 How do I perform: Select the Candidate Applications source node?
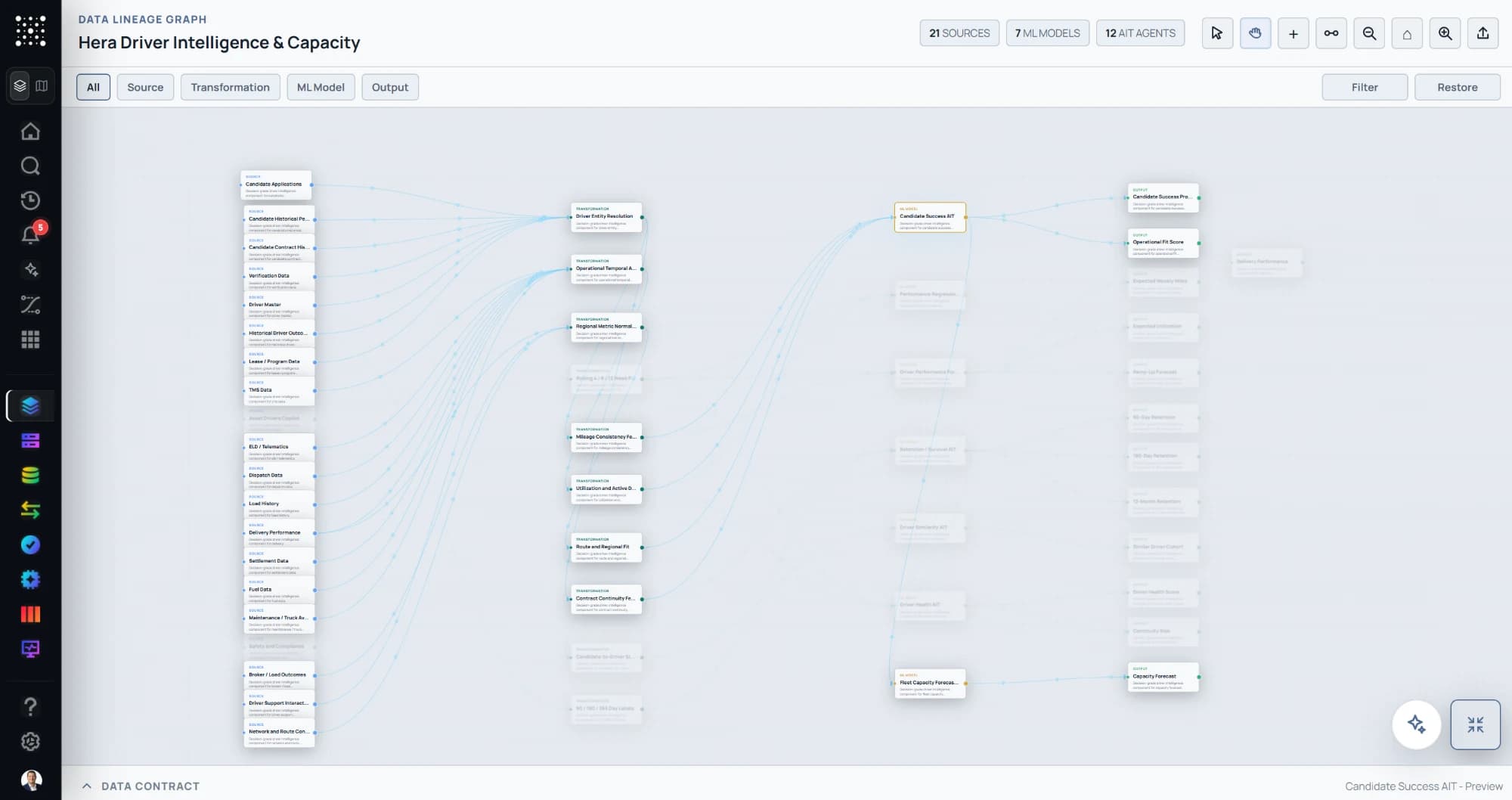click(x=276, y=185)
